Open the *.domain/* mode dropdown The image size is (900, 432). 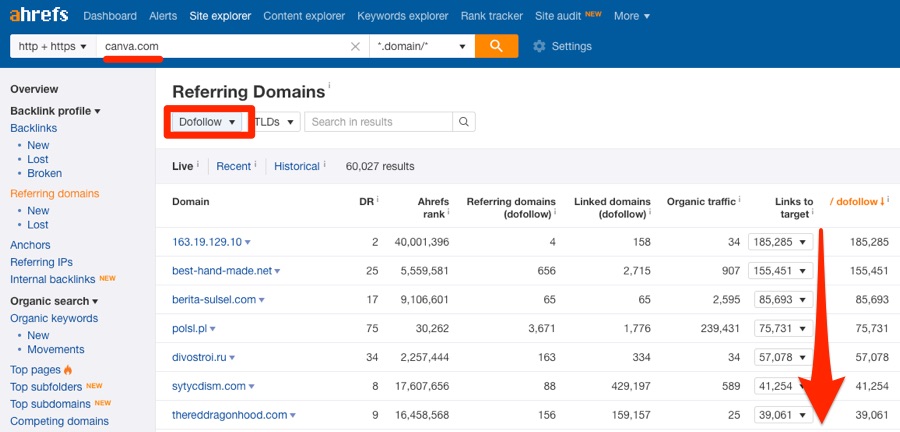pyautogui.click(x=422, y=46)
